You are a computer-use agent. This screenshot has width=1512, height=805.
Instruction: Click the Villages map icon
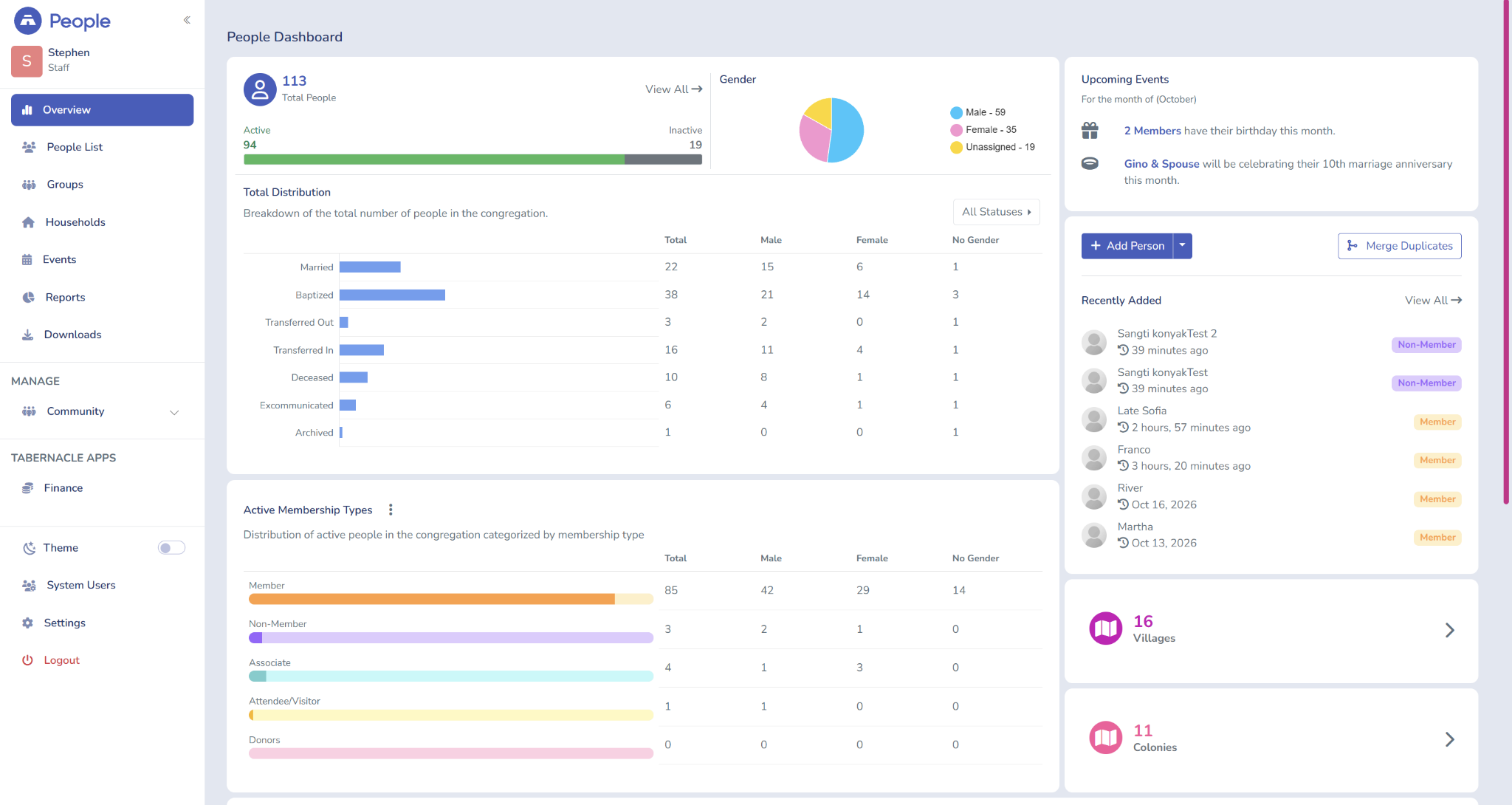1106,628
